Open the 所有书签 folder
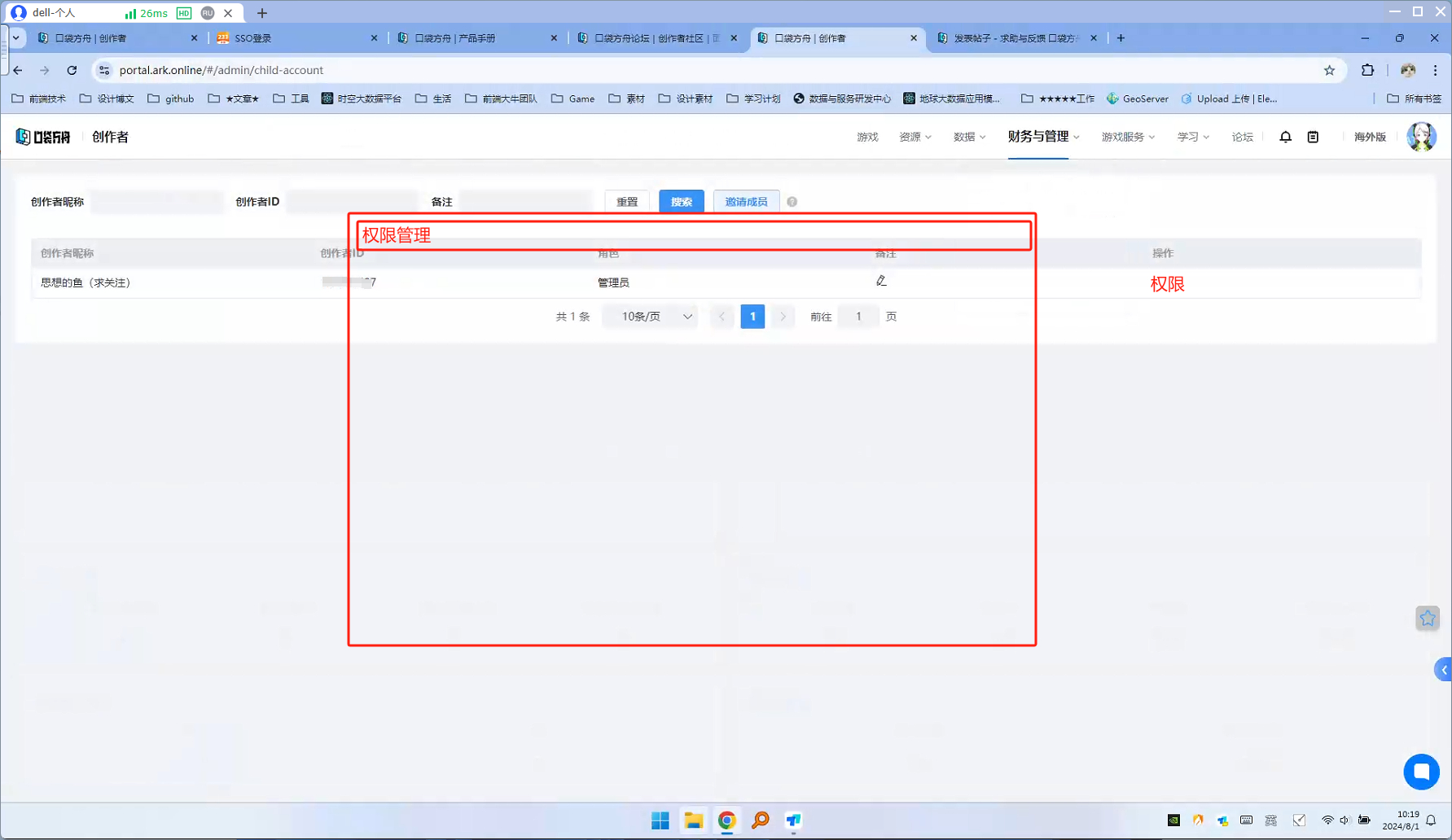The width and height of the screenshot is (1452, 840). point(1415,98)
